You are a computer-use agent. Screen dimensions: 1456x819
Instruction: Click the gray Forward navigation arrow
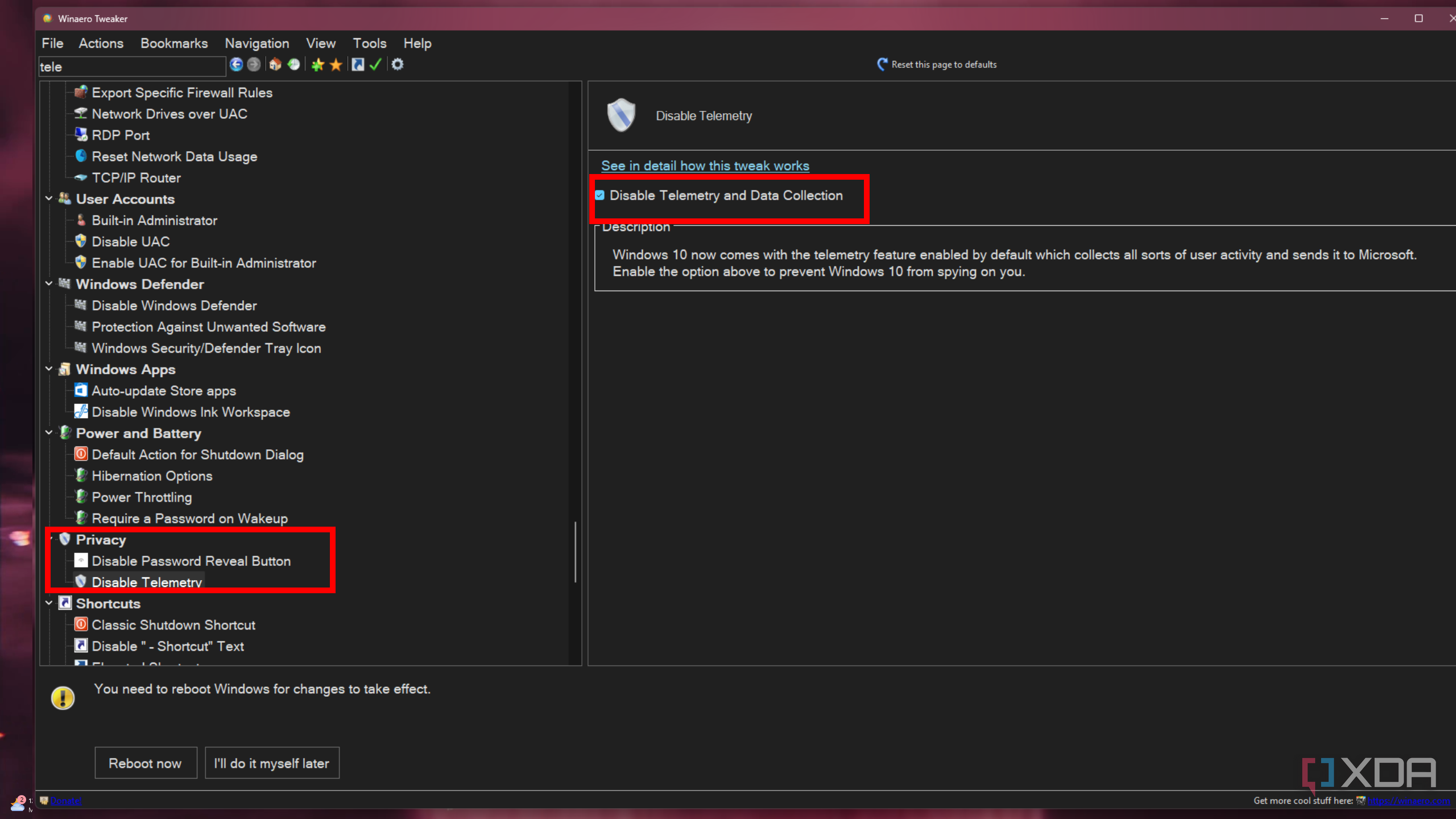pyautogui.click(x=254, y=65)
